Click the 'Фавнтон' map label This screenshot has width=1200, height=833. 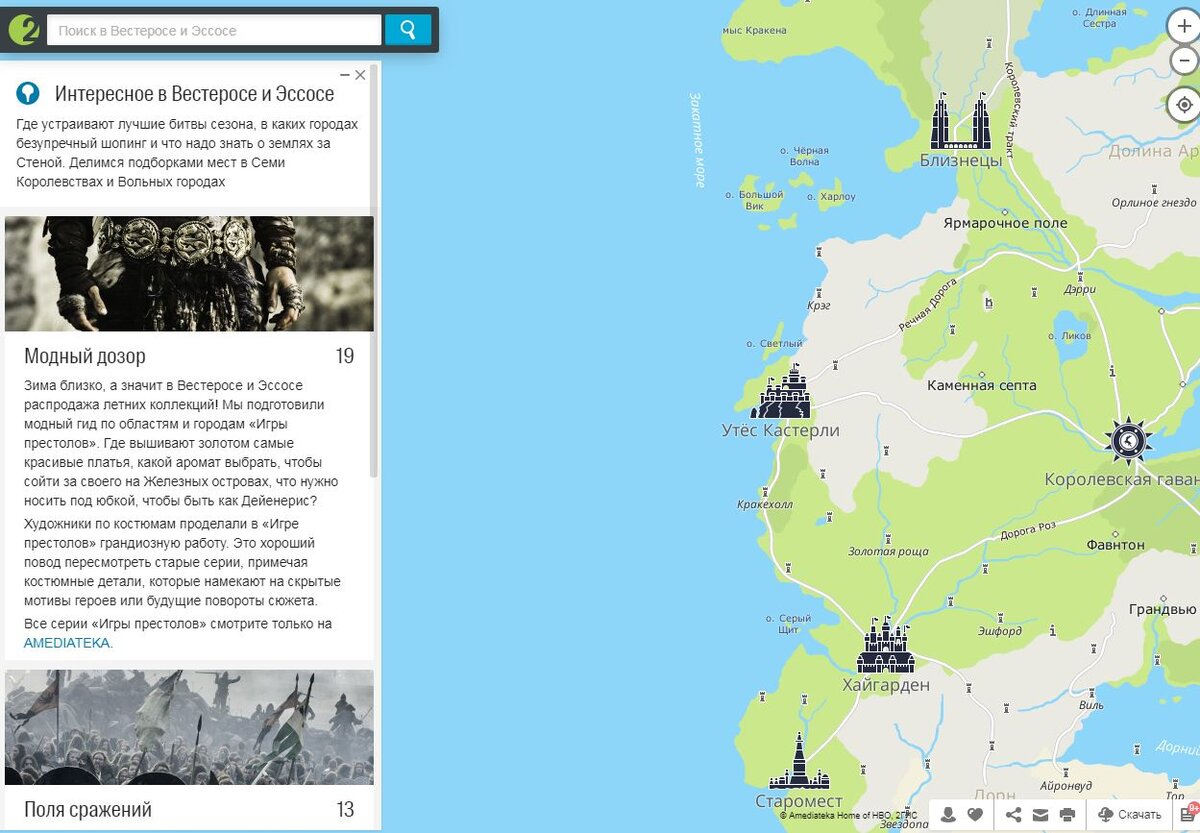(1116, 545)
